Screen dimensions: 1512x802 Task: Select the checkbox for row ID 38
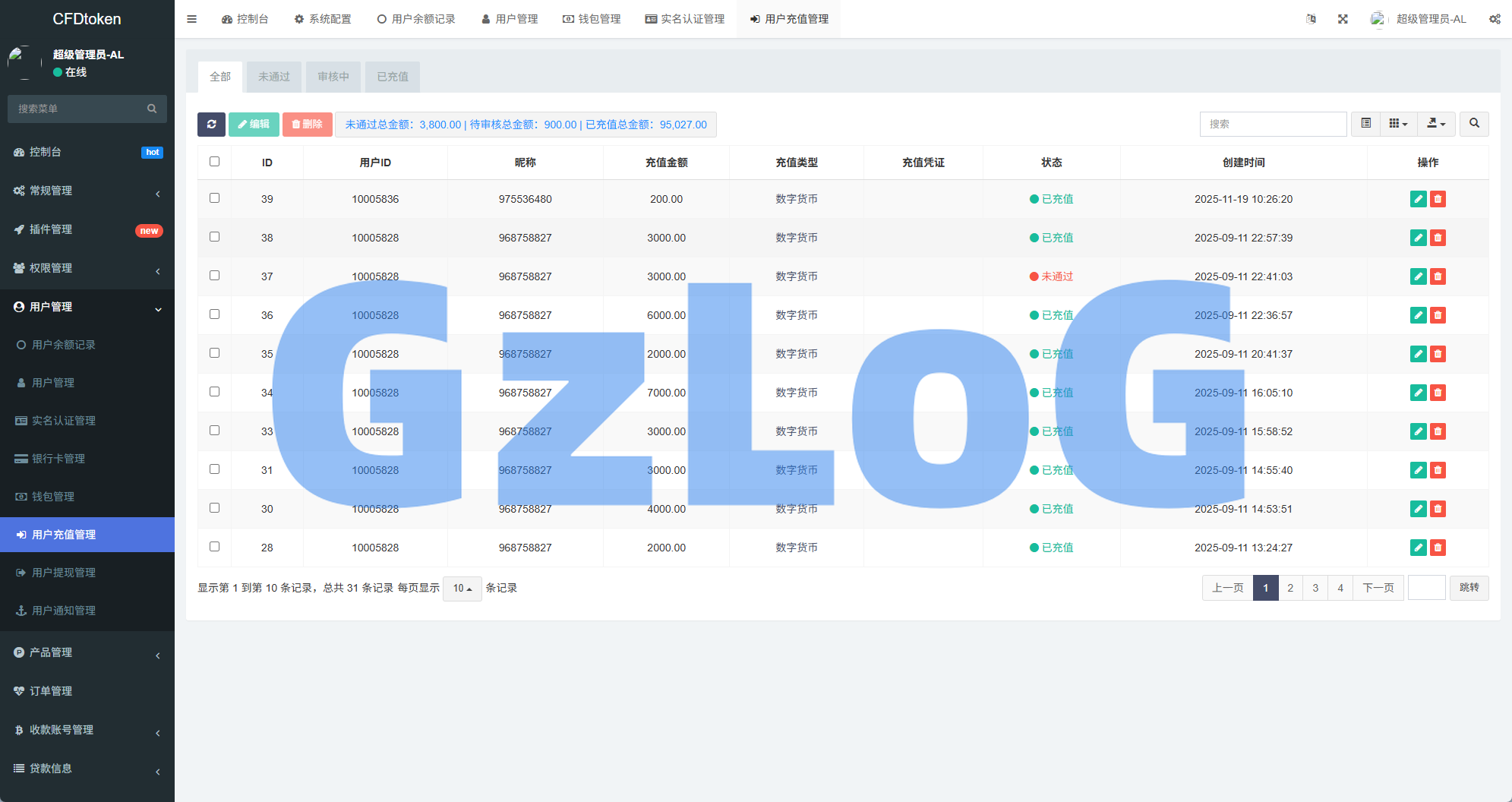(x=214, y=237)
